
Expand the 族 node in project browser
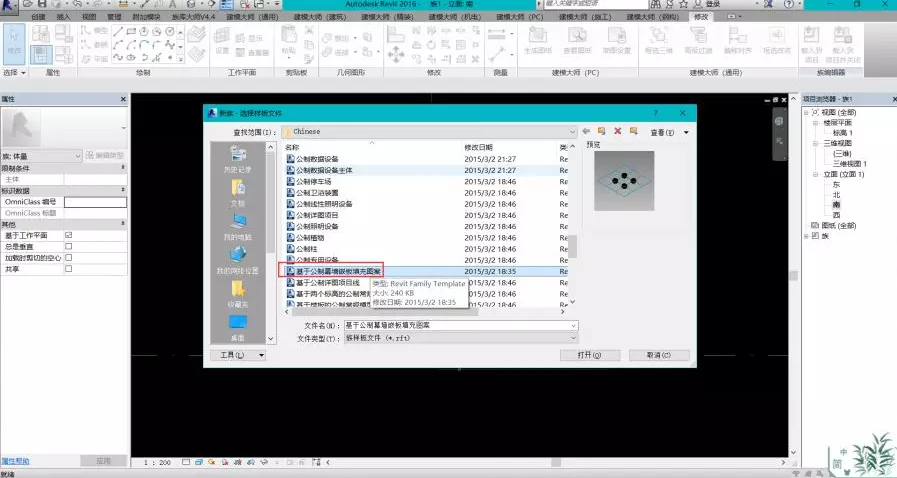coord(807,236)
